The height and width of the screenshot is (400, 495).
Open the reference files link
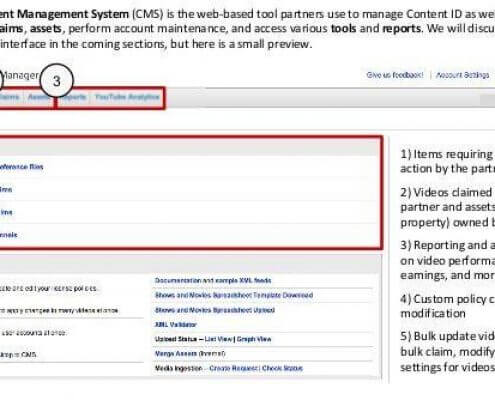coord(21,167)
